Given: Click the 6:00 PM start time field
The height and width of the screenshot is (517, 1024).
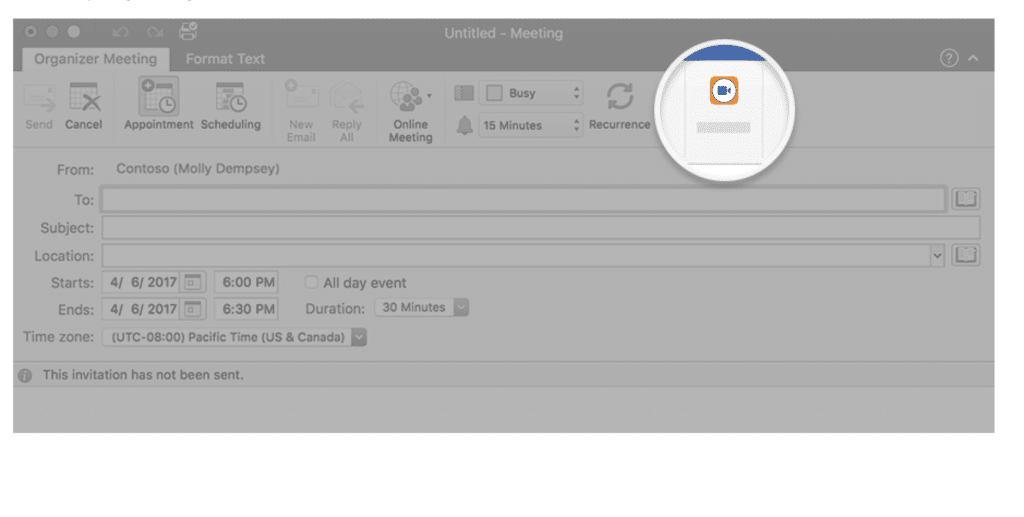Looking at the screenshot, I should [246, 282].
